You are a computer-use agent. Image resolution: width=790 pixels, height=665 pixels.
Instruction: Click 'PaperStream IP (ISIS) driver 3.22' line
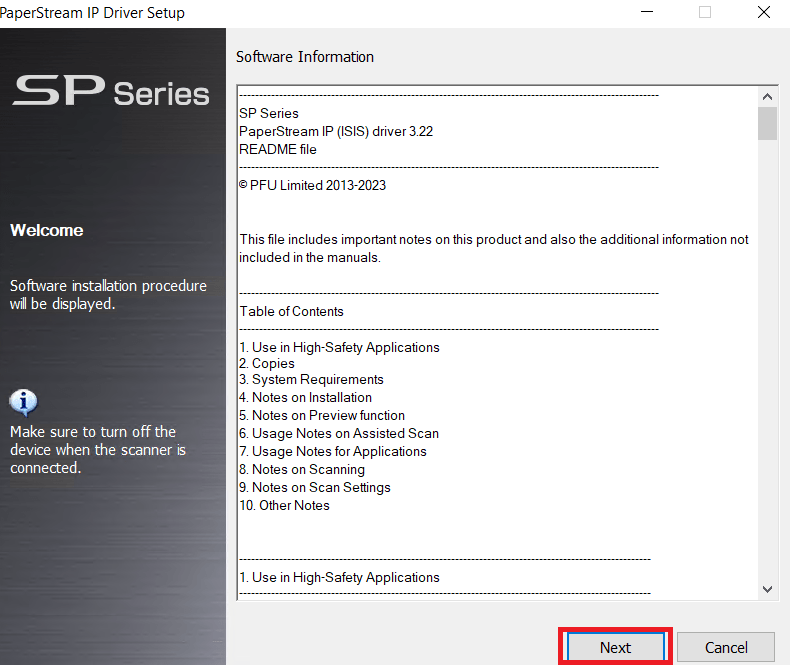(x=336, y=131)
